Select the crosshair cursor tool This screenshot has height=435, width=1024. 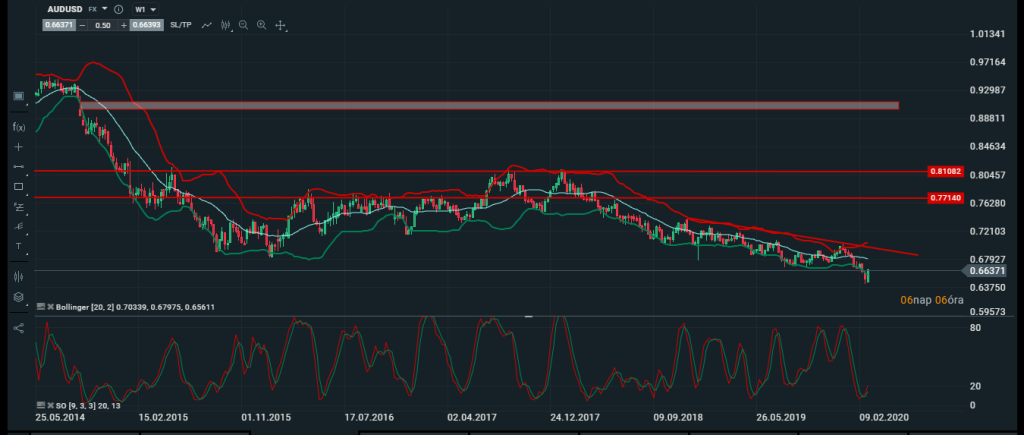[18, 146]
